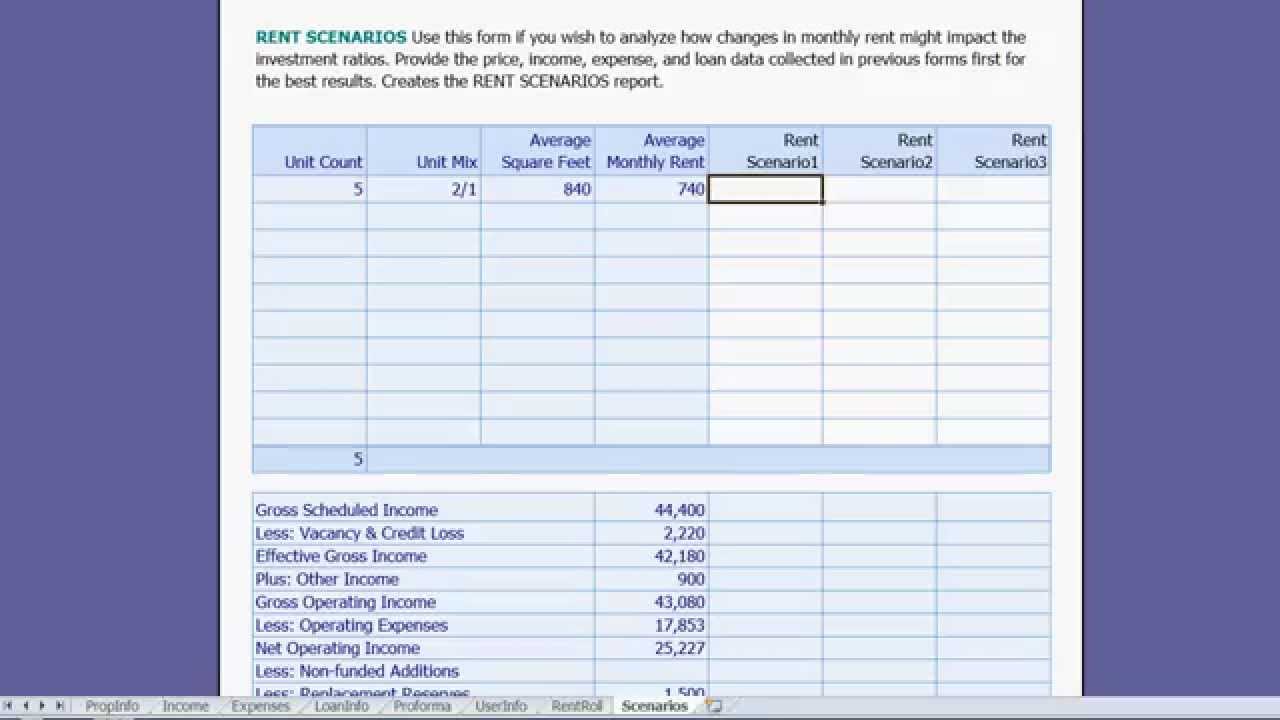The width and height of the screenshot is (1280, 720).
Task: Click previous sheet navigation arrow
Action: (x=26, y=706)
